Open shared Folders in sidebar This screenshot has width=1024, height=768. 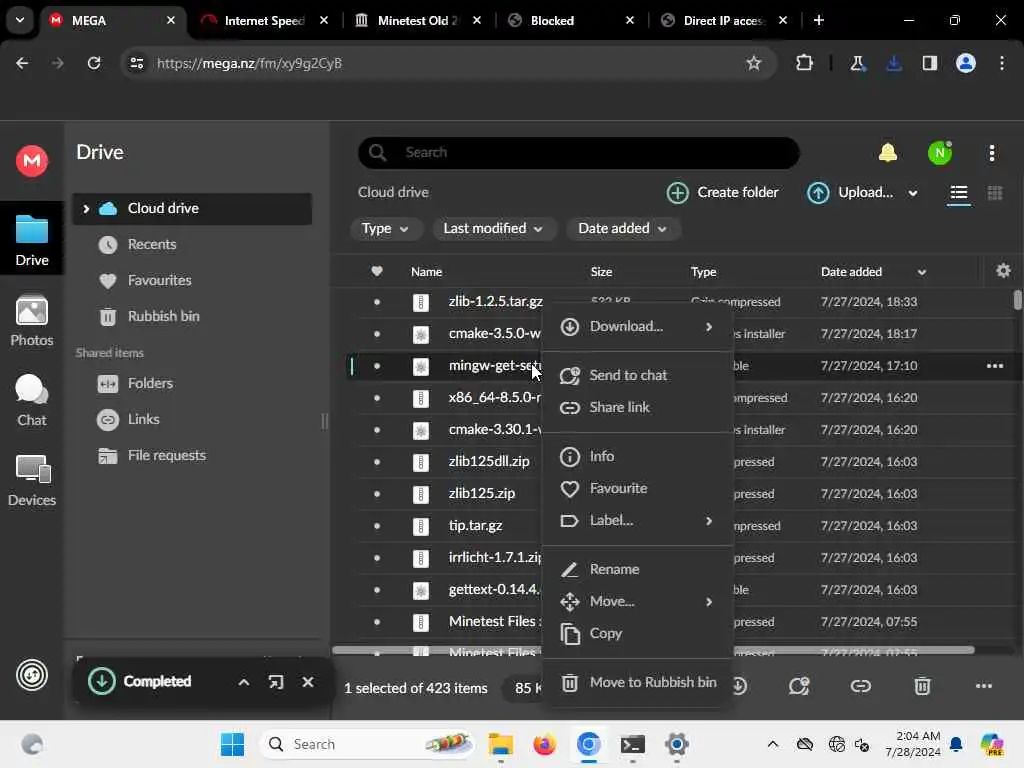click(192, 384)
